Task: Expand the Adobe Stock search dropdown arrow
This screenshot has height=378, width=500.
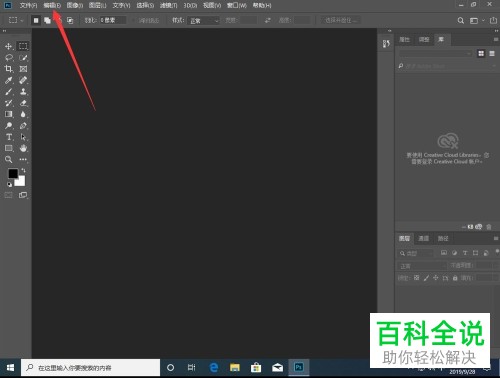Action: point(494,66)
